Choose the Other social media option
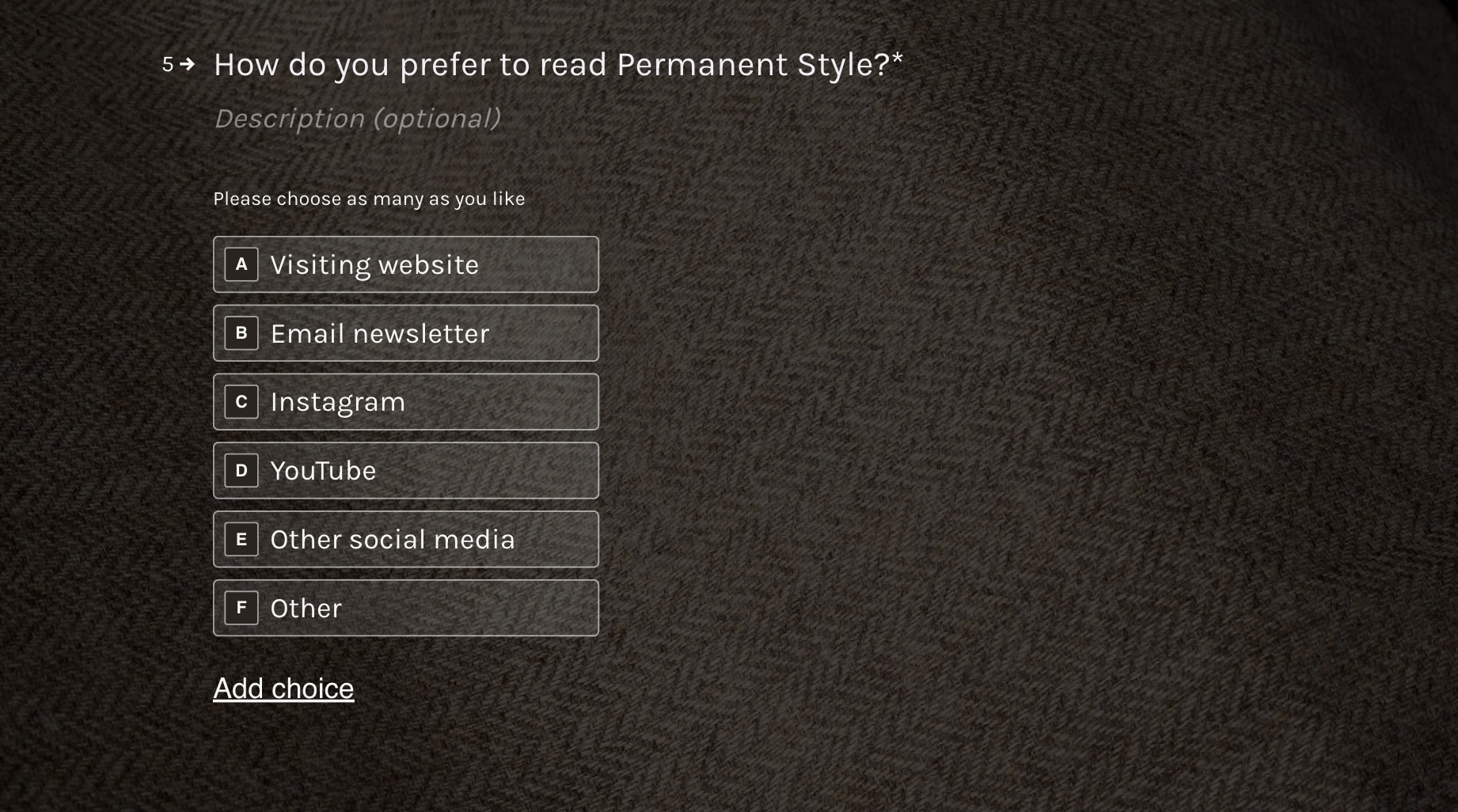Viewport: 1458px width, 812px height. click(406, 539)
